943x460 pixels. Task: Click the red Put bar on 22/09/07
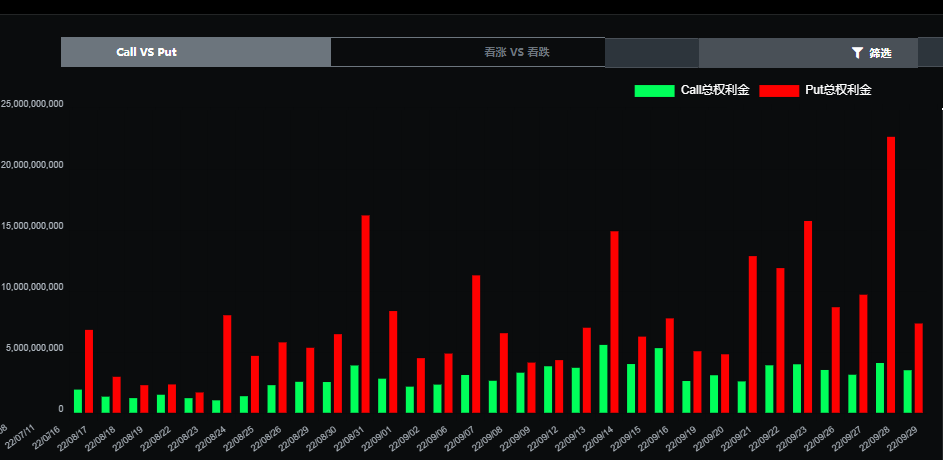476,344
